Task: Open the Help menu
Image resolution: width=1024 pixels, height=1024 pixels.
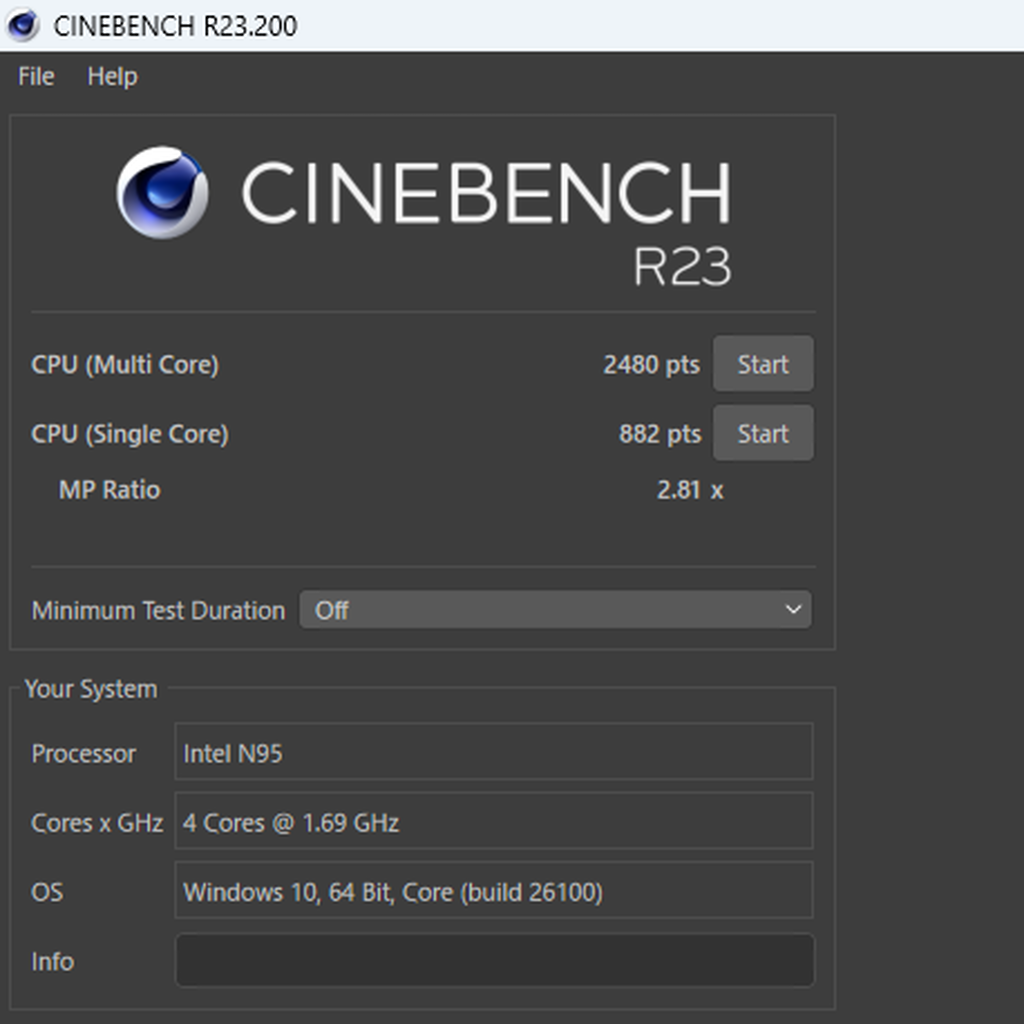Action: click(112, 77)
